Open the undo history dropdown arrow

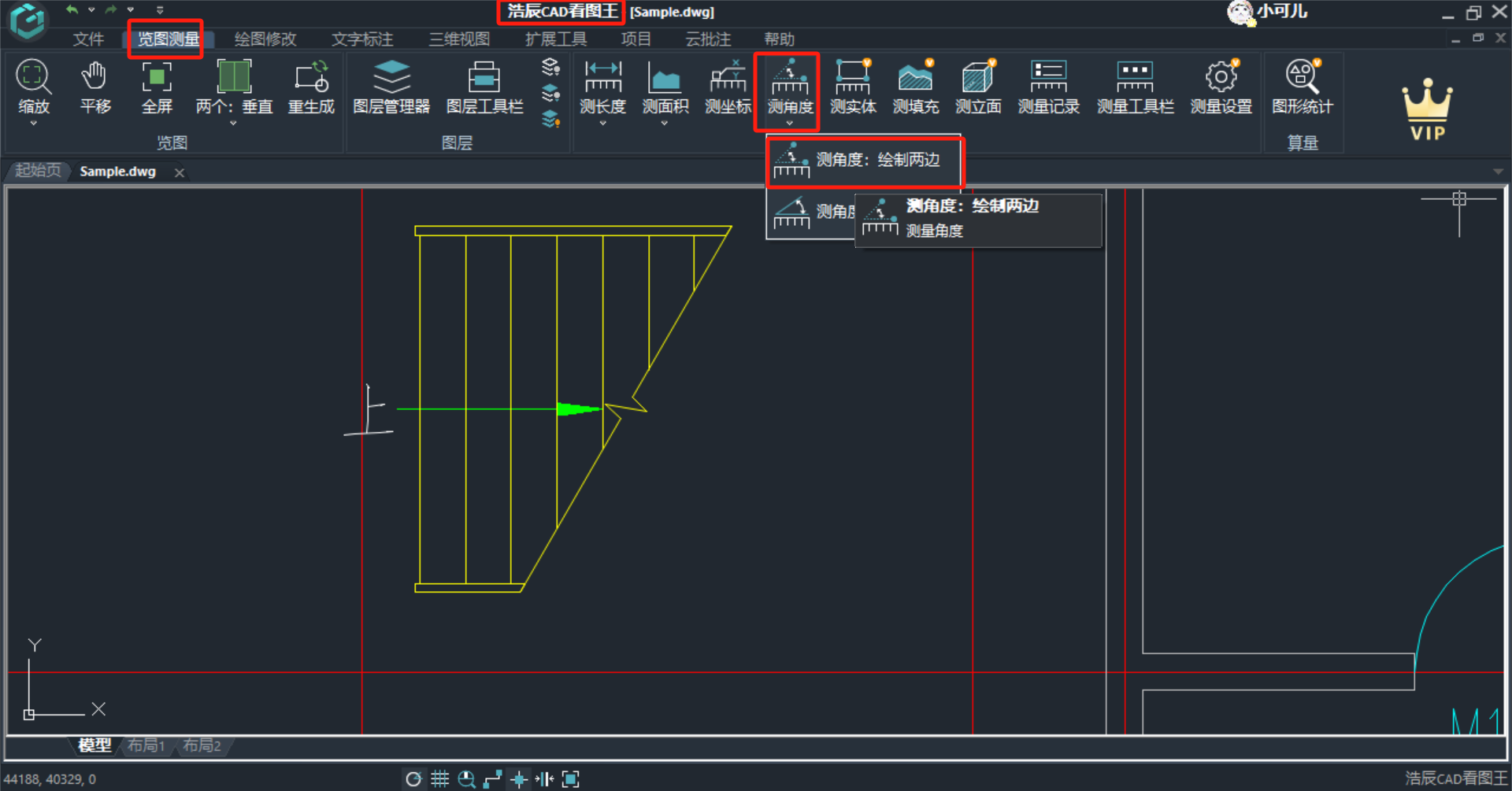(91, 9)
